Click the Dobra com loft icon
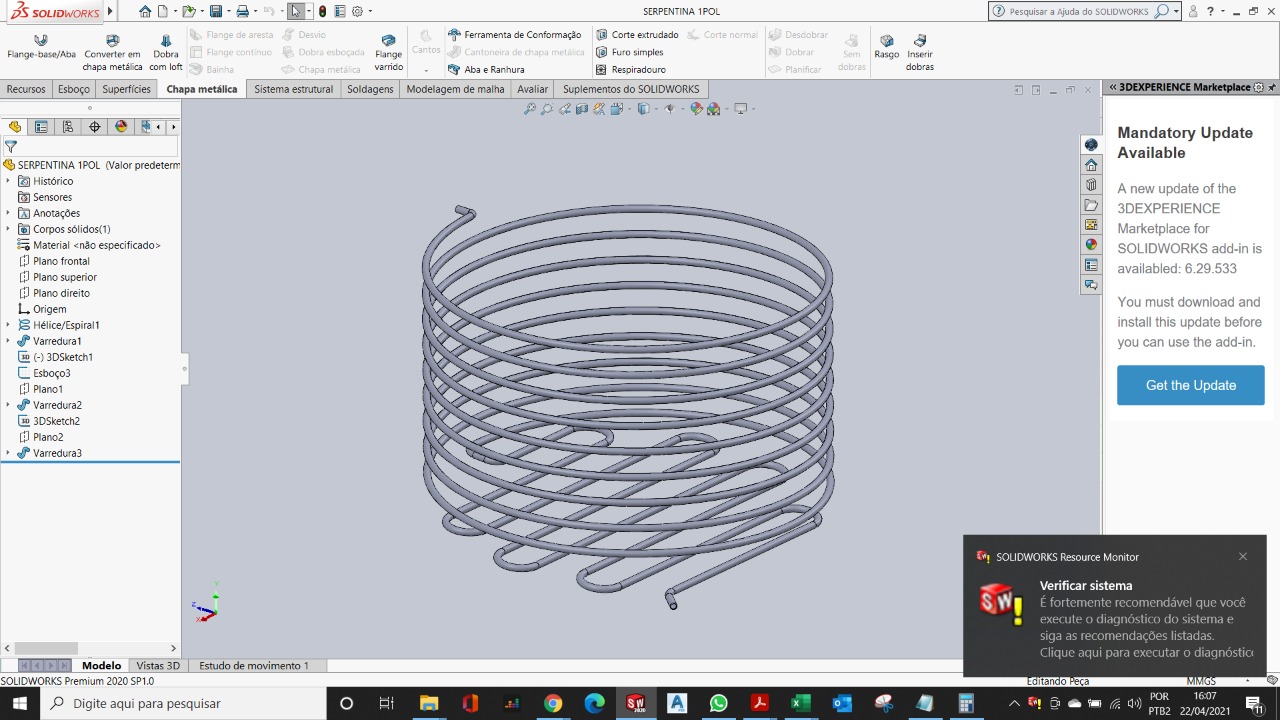Viewport: 1280px width, 720px height. click(x=166, y=41)
